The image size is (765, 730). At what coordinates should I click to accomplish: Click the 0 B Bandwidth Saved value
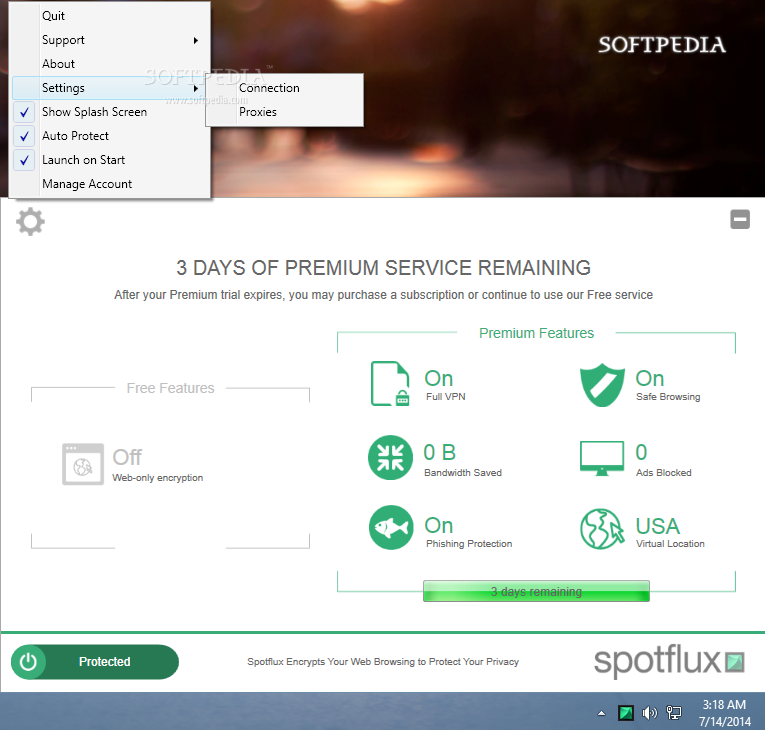[x=440, y=452]
